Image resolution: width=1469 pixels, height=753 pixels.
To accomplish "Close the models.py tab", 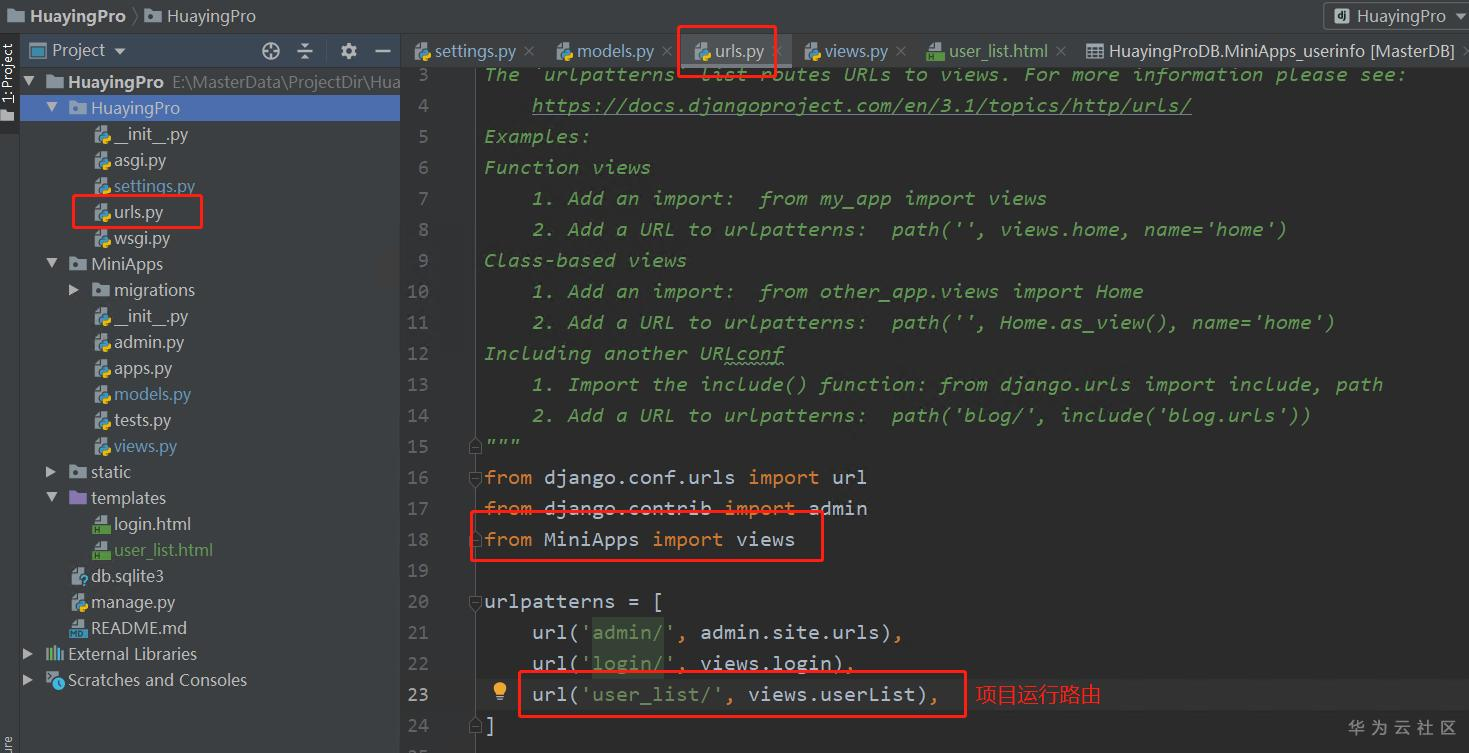I will [x=666, y=51].
